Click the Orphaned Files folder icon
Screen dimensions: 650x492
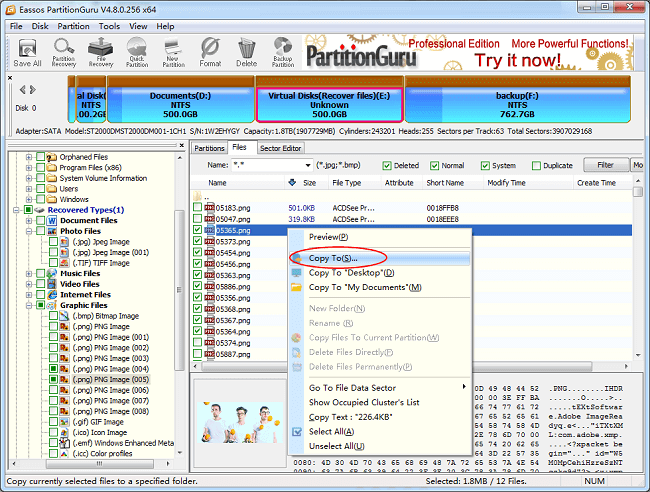pos(52,157)
